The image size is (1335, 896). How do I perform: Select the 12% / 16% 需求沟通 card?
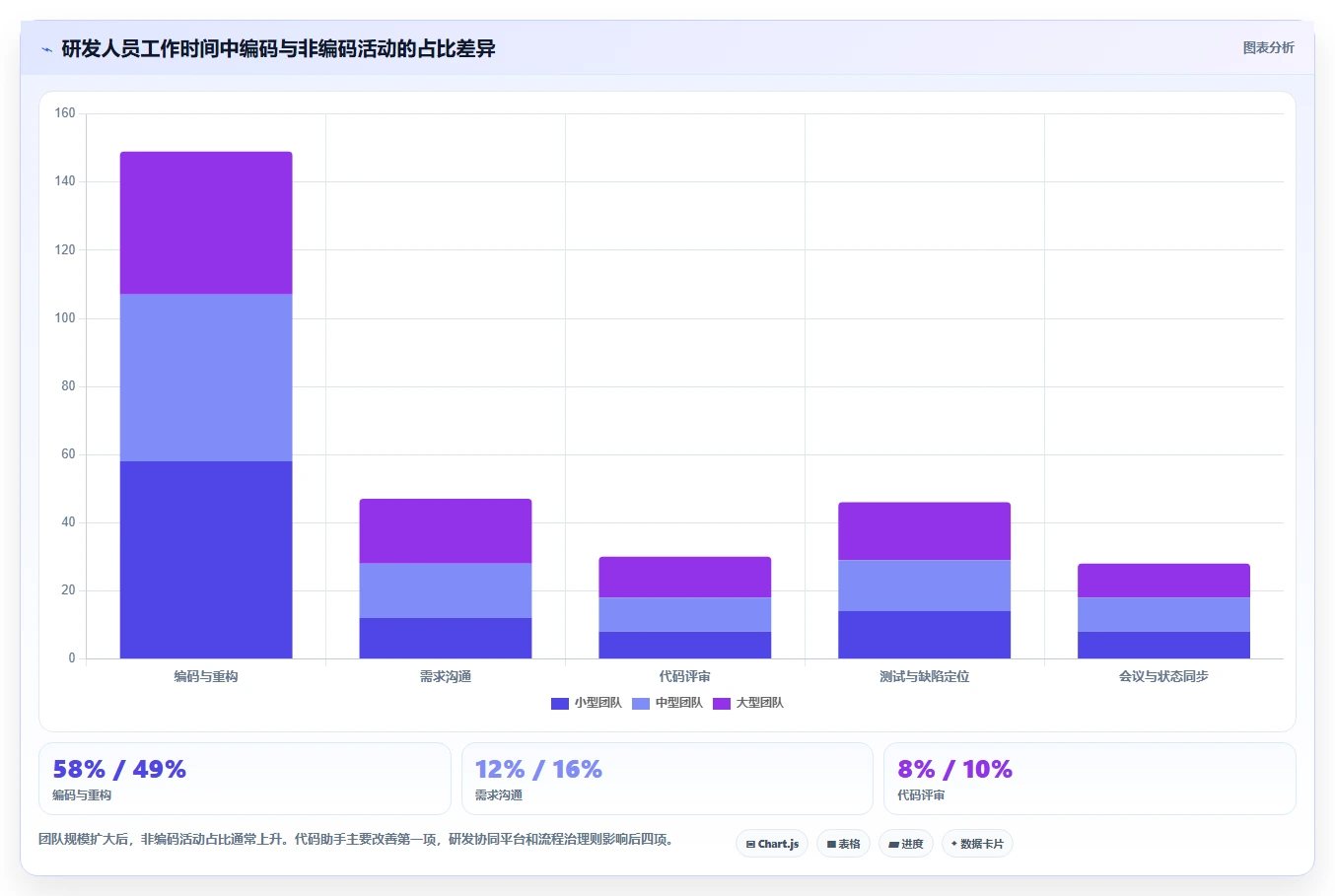(667, 779)
